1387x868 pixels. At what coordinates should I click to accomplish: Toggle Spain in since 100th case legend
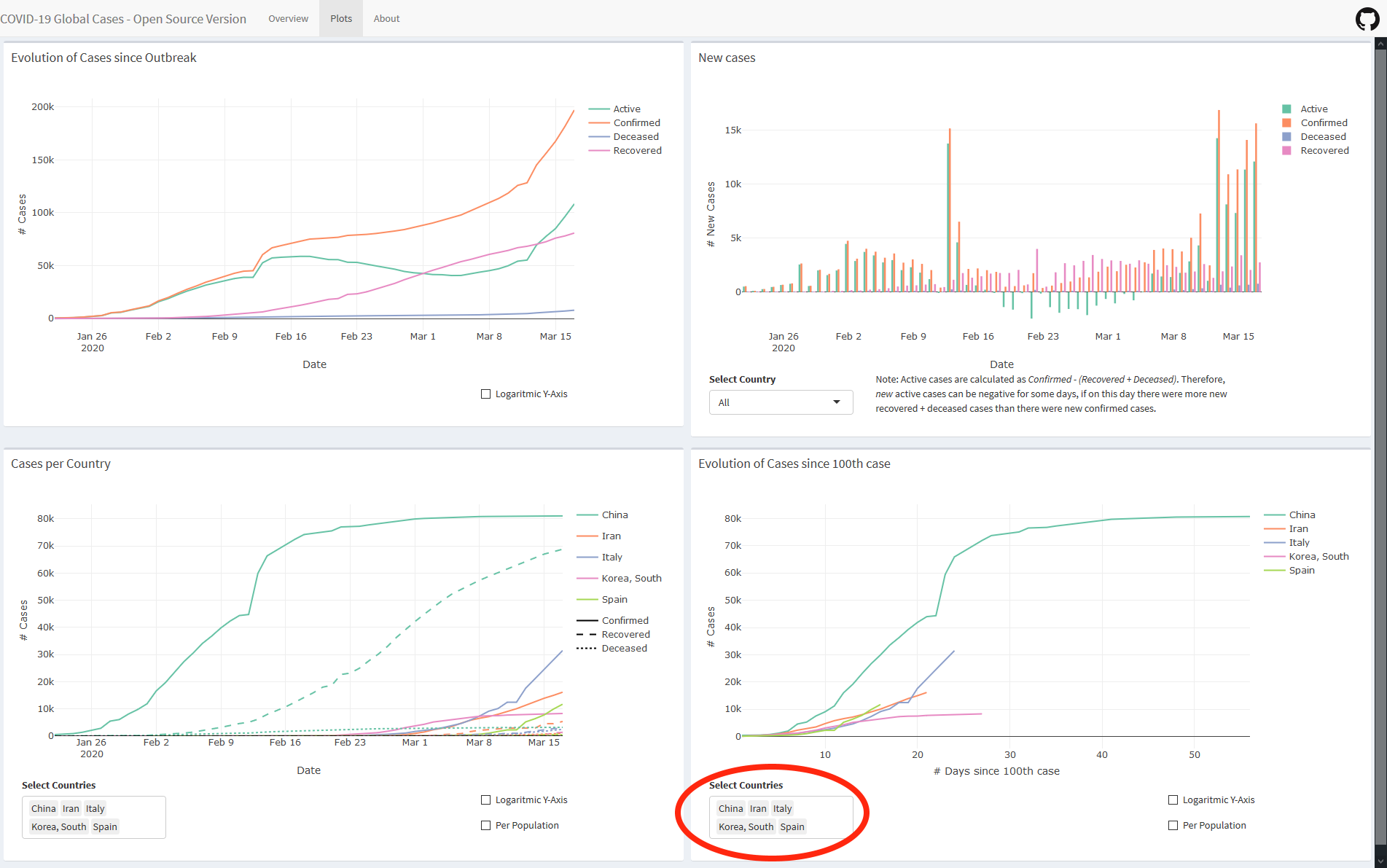click(x=1289, y=571)
